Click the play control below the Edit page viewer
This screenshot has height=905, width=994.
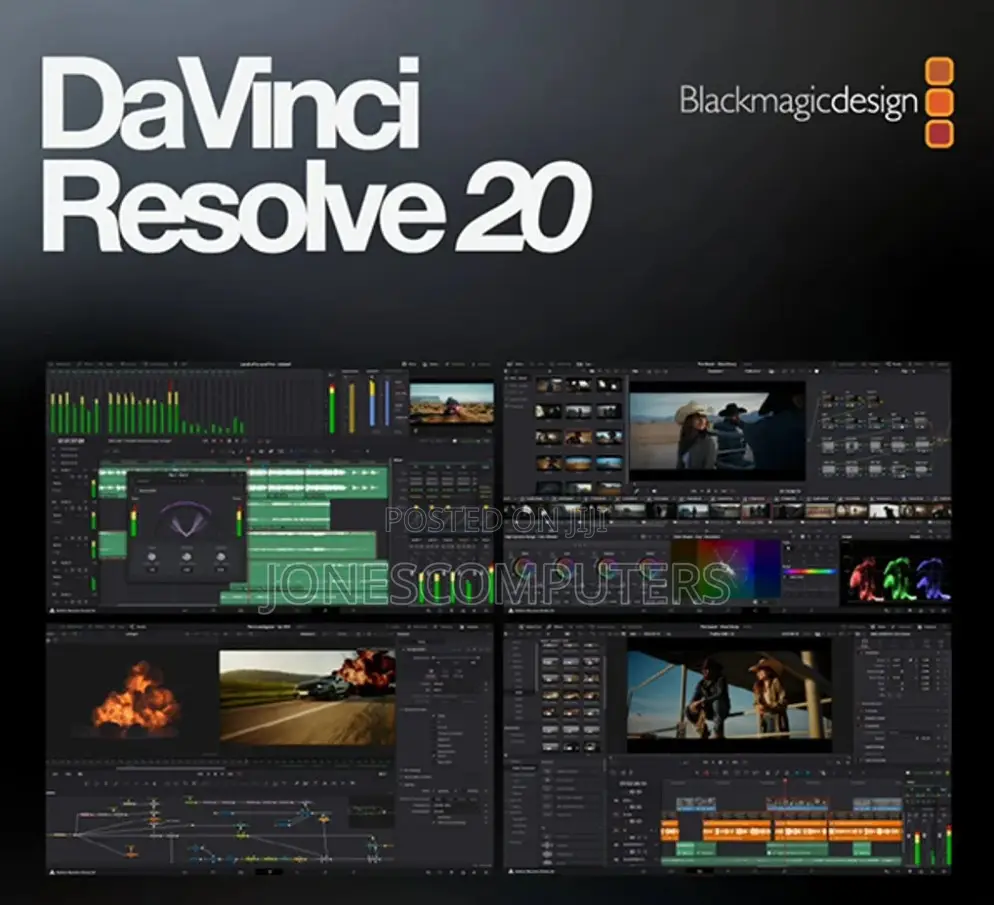tap(720, 762)
